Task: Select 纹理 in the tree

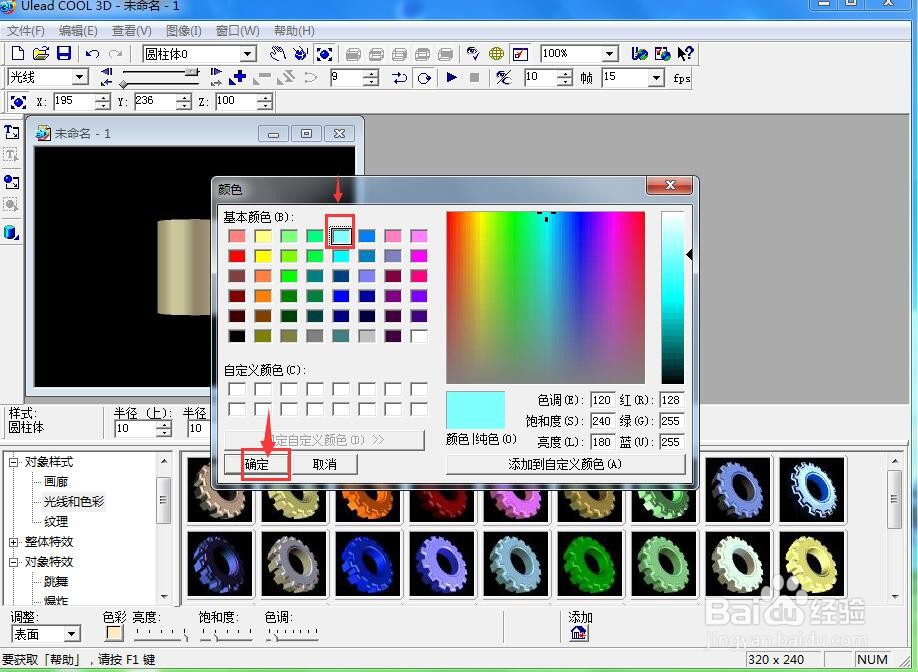Action: tap(56, 522)
